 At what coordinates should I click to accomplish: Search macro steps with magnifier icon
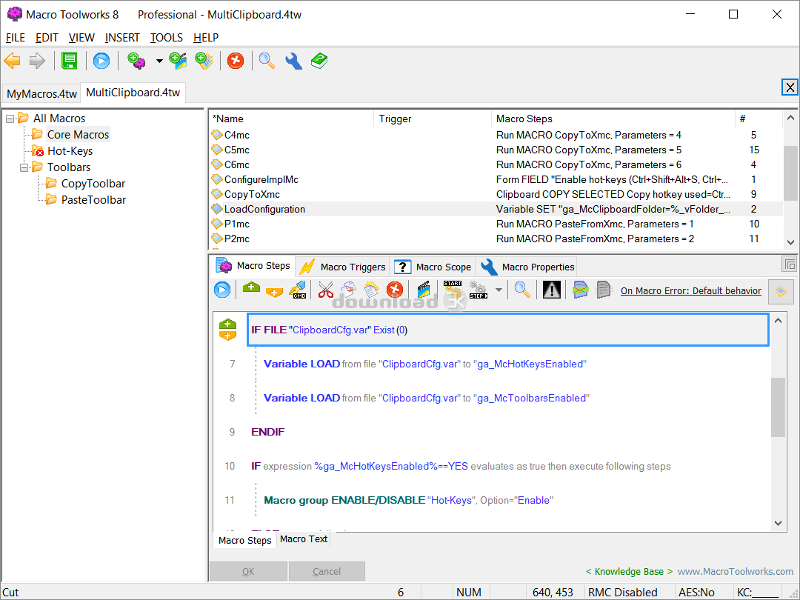coord(522,290)
